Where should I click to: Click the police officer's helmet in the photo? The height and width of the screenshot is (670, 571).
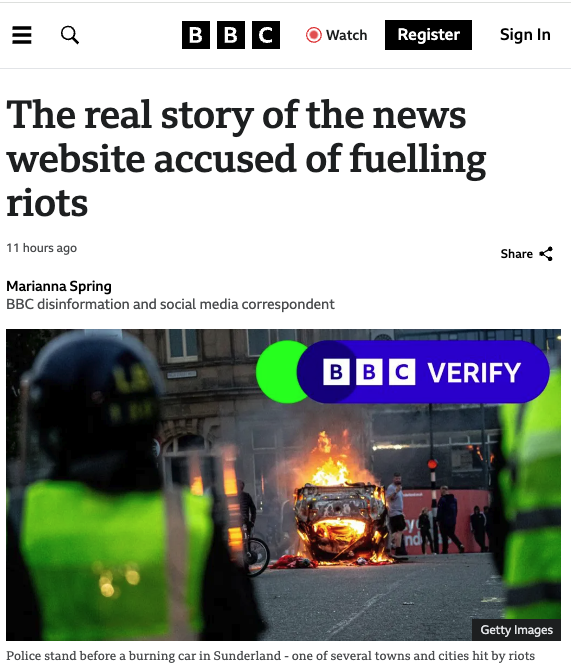92,394
